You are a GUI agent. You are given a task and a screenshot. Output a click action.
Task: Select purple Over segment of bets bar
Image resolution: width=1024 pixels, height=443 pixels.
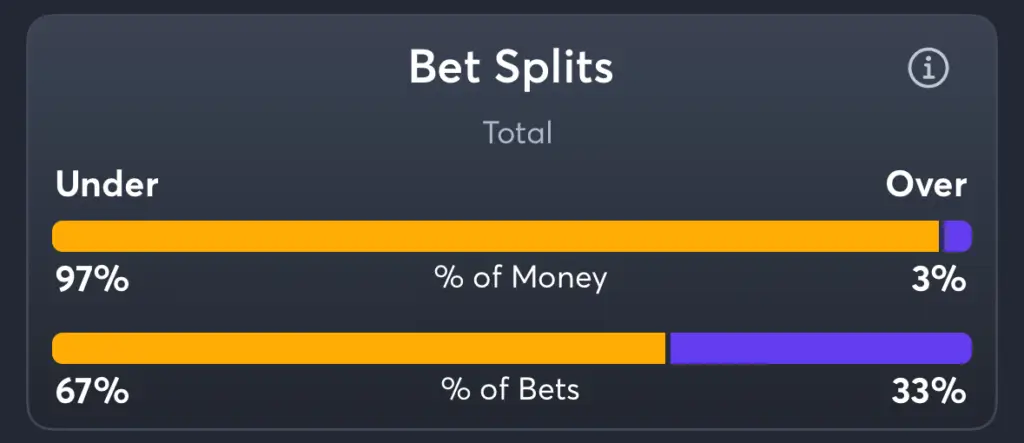click(821, 348)
